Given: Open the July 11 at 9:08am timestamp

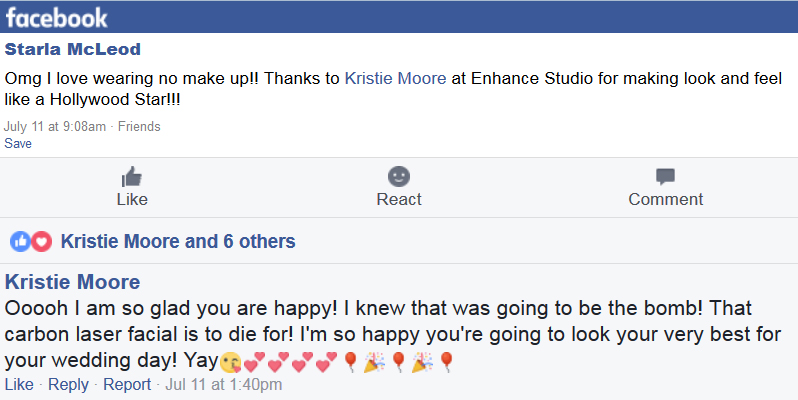Looking at the screenshot, I should pyautogui.click(x=55, y=126).
